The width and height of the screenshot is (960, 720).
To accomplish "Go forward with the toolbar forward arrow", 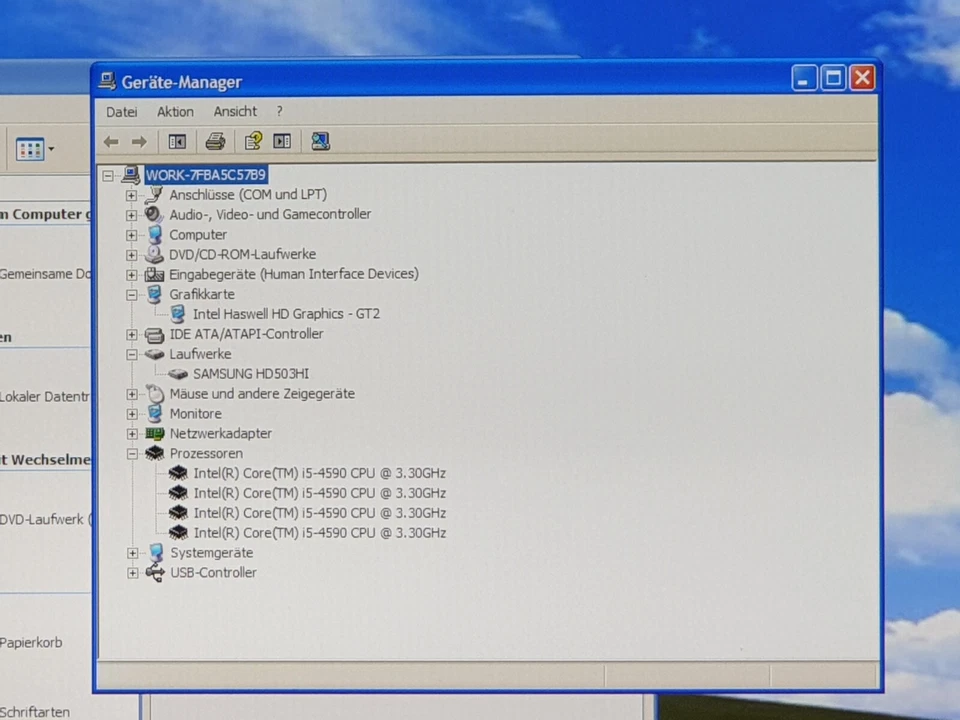I will point(139,142).
